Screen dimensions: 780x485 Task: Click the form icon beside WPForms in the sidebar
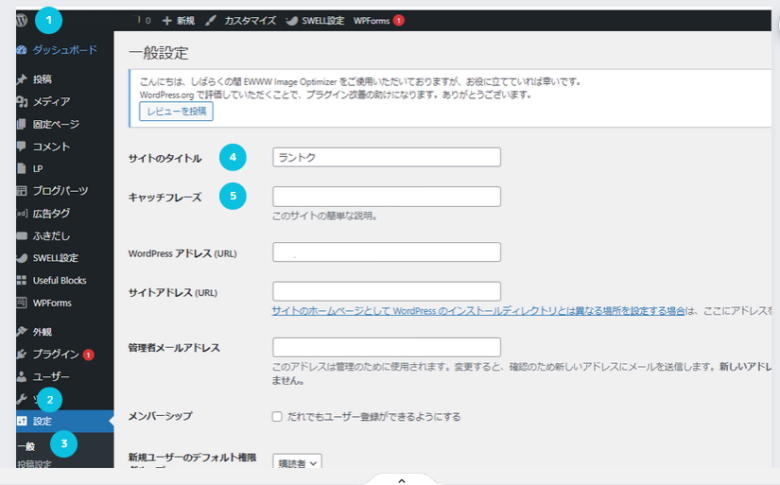coord(21,302)
